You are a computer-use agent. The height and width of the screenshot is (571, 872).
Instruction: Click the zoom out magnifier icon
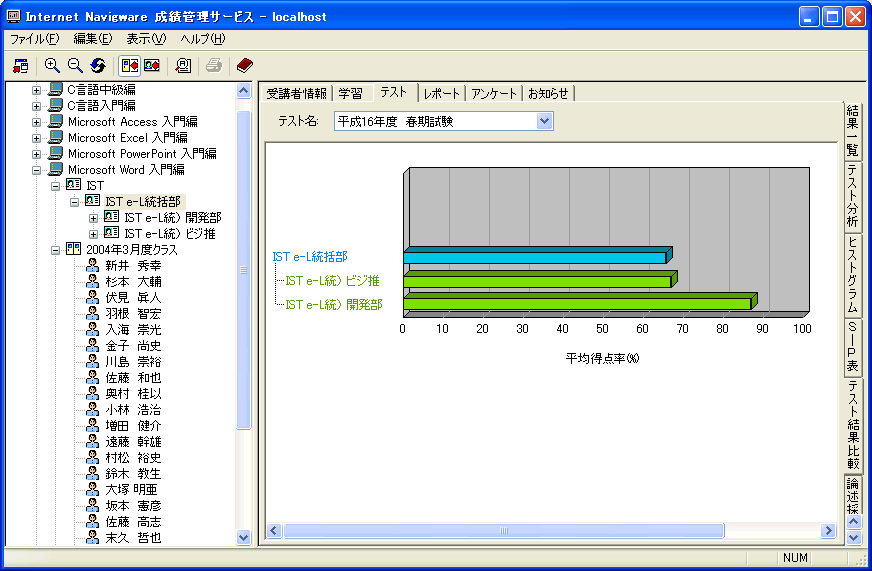click(x=75, y=66)
